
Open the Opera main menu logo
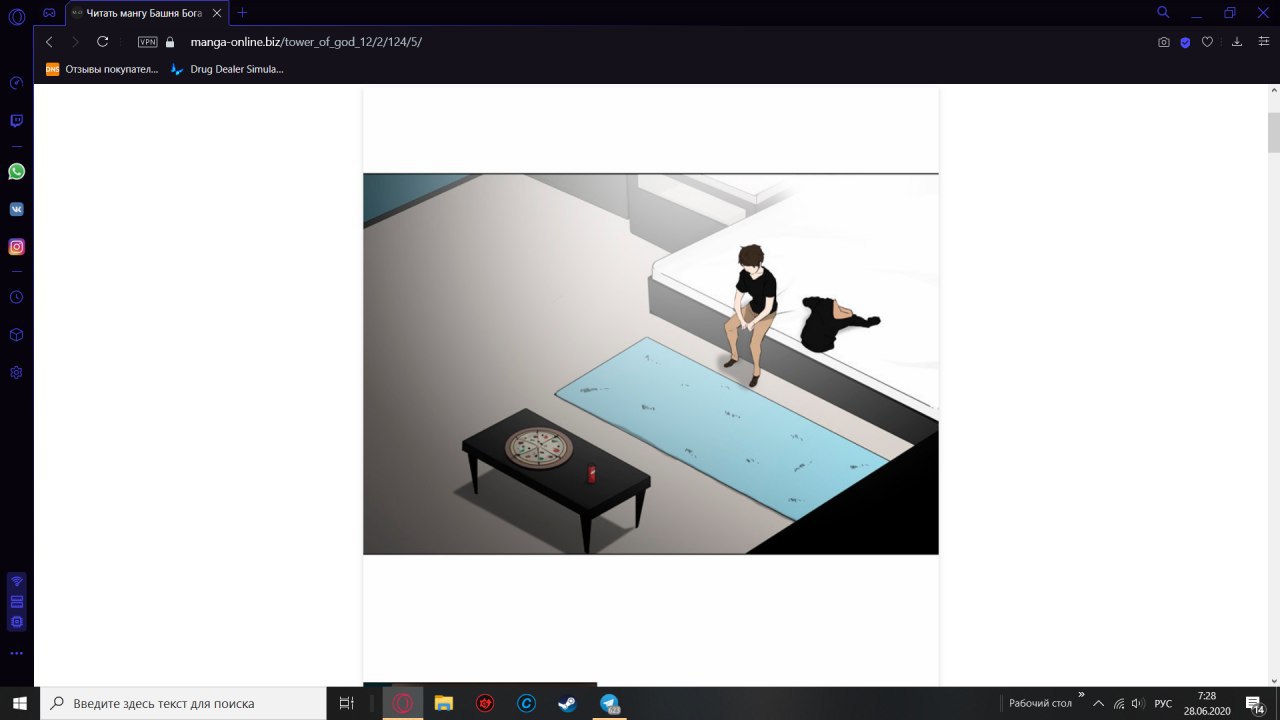click(x=16, y=16)
